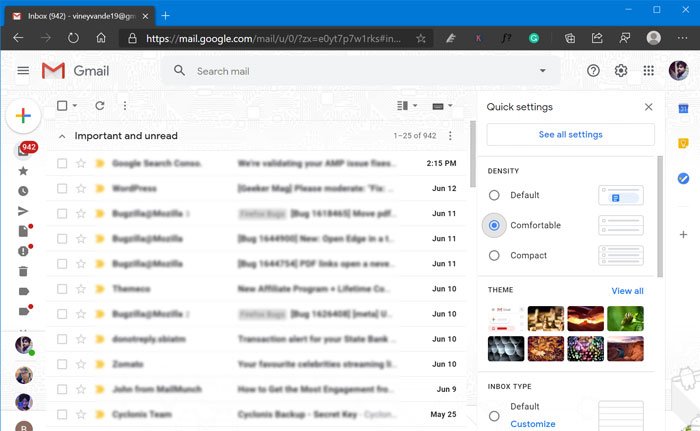The width and height of the screenshot is (700, 431).
Task: Open the search options dropdown arrow
Action: [542, 71]
